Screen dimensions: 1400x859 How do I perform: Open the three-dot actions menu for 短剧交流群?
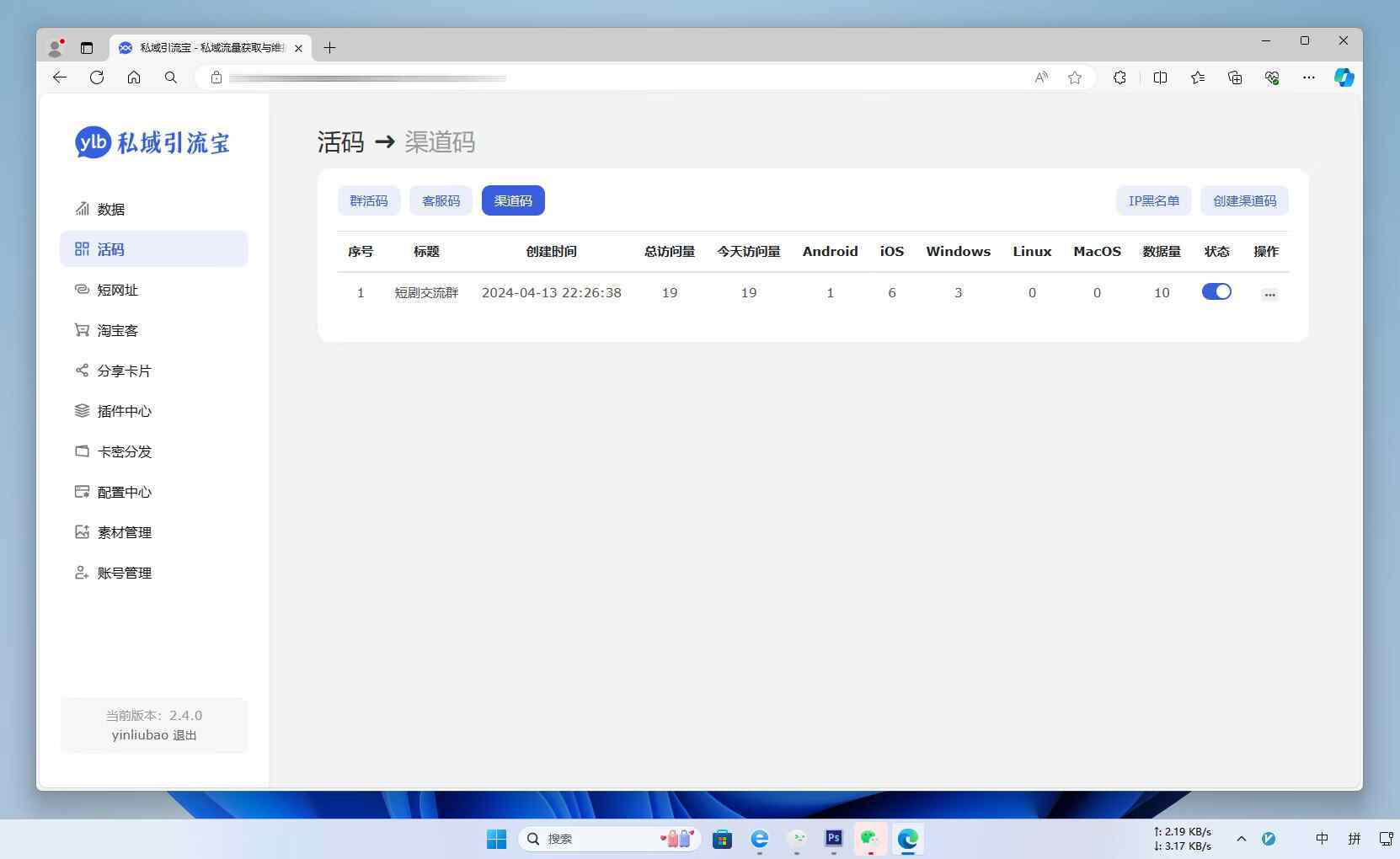tap(1269, 294)
